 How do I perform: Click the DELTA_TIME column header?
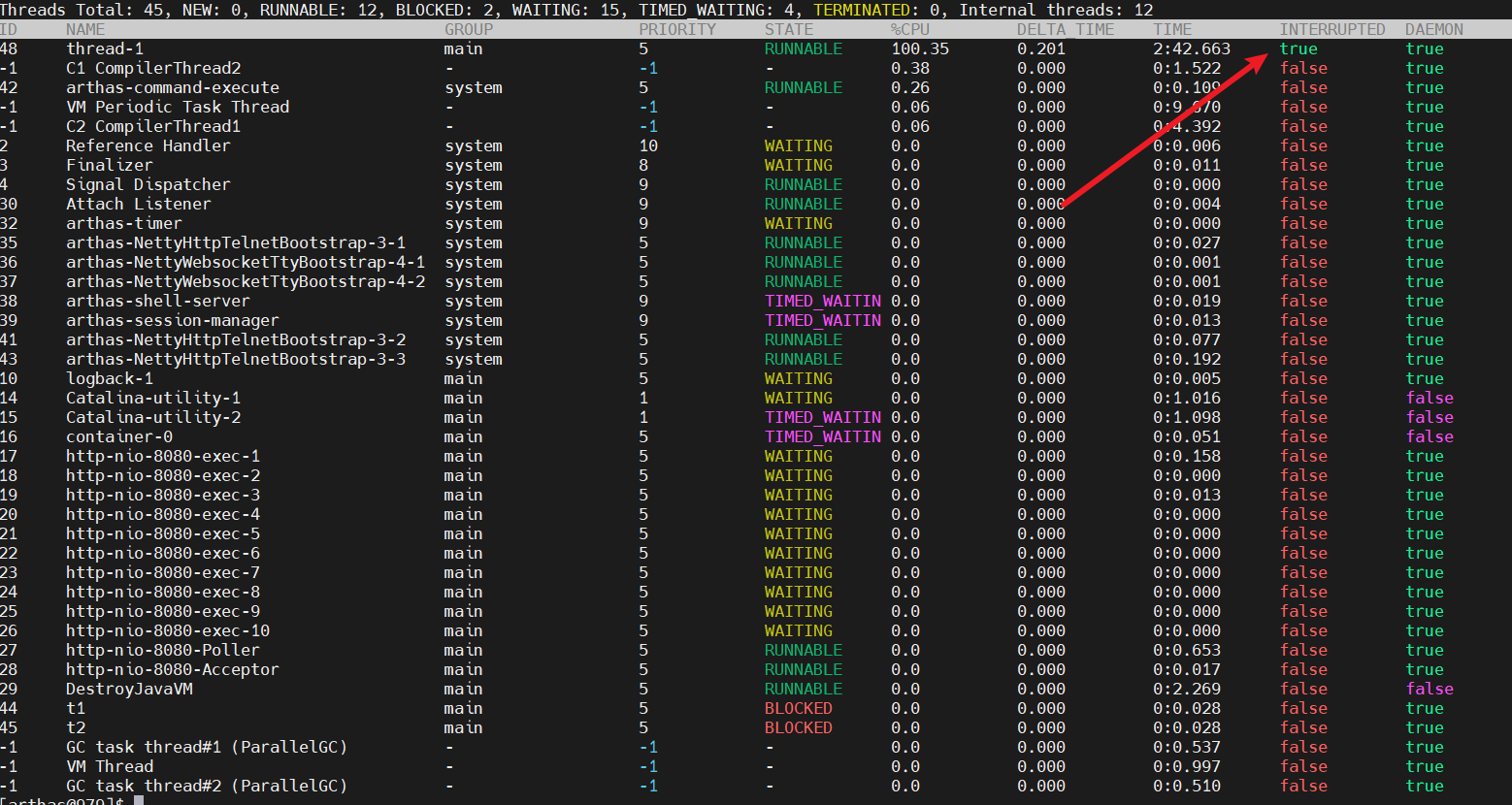[x=1065, y=29]
